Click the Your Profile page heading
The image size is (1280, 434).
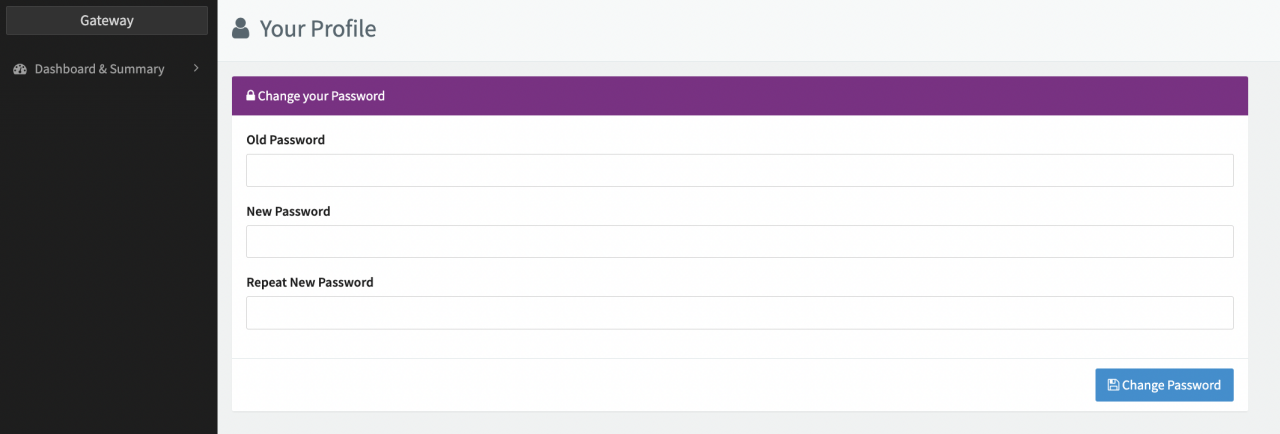click(317, 29)
